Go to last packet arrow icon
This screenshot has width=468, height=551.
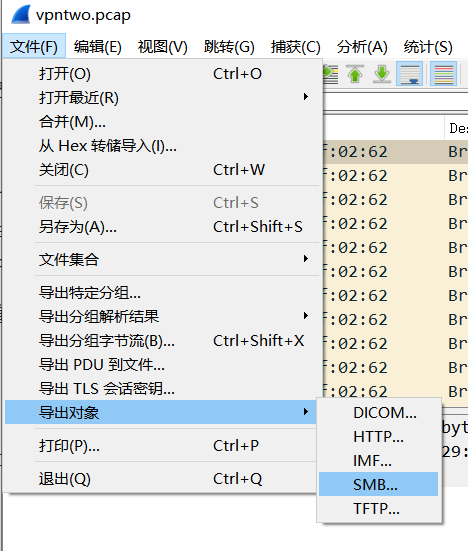(x=382, y=74)
